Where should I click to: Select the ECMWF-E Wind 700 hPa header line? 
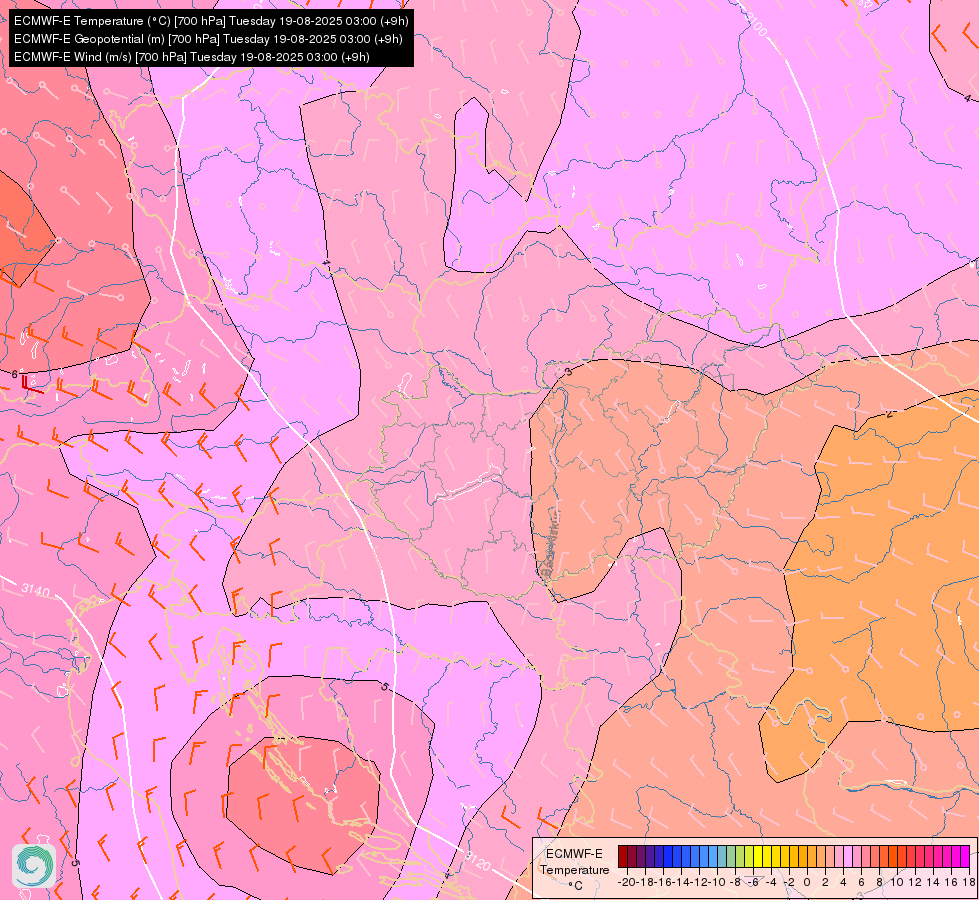[192, 57]
